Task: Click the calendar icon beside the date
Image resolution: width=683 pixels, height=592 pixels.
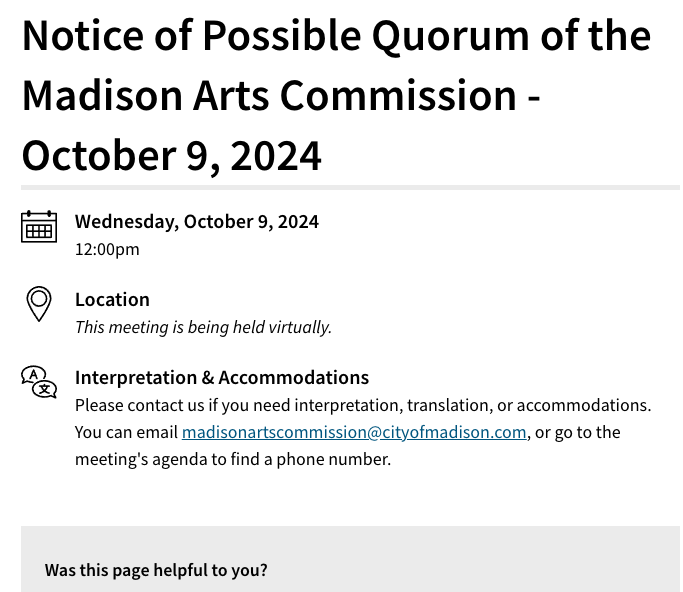Action: 39,227
